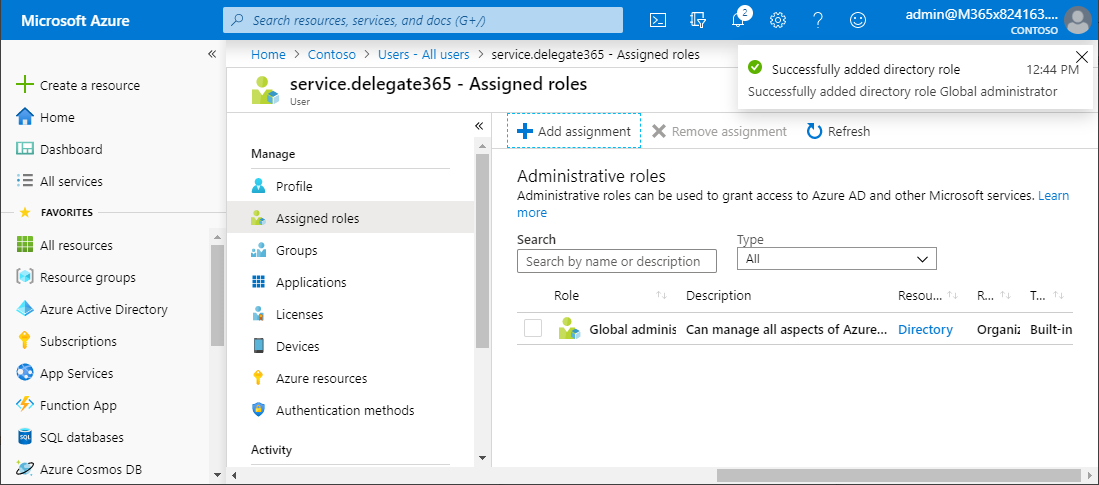Viewport: 1099px width, 485px height.
Task: Open the Directory + subscription filter icon
Action: 699,20
